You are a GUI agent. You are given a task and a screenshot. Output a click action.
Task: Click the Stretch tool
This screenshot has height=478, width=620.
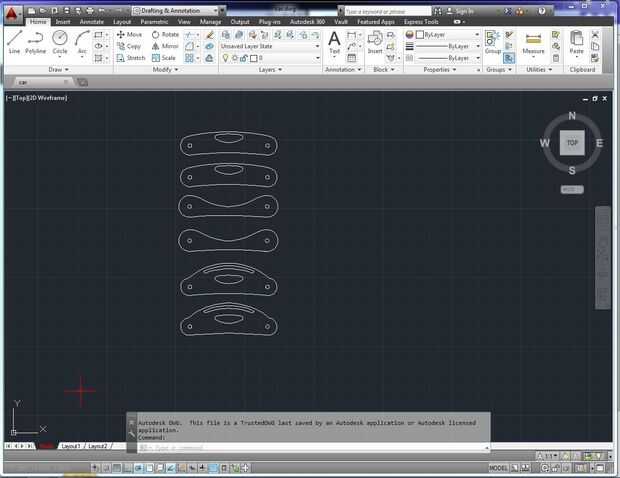click(x=131, y=58)
